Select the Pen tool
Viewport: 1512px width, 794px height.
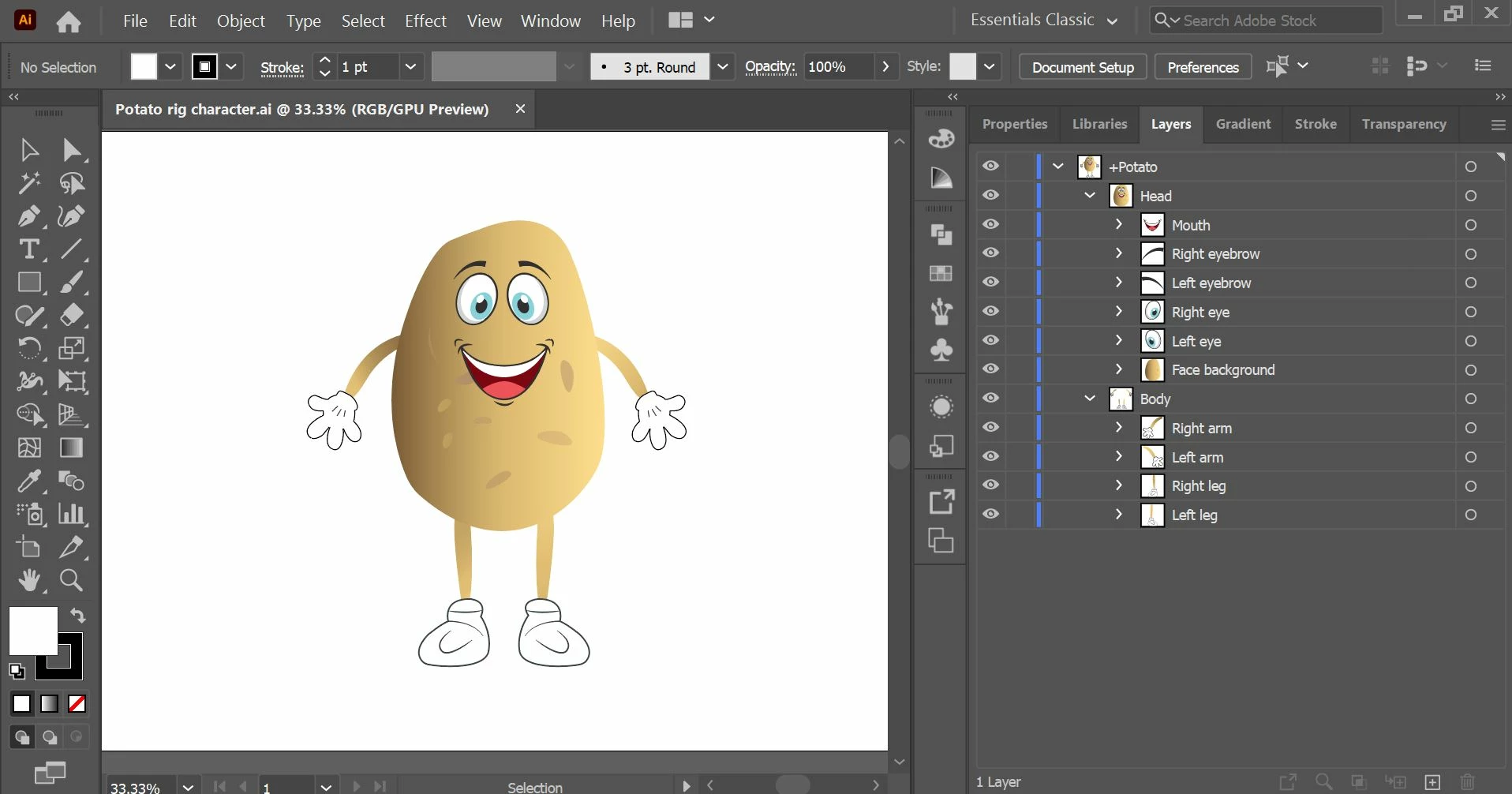[29, 216]
